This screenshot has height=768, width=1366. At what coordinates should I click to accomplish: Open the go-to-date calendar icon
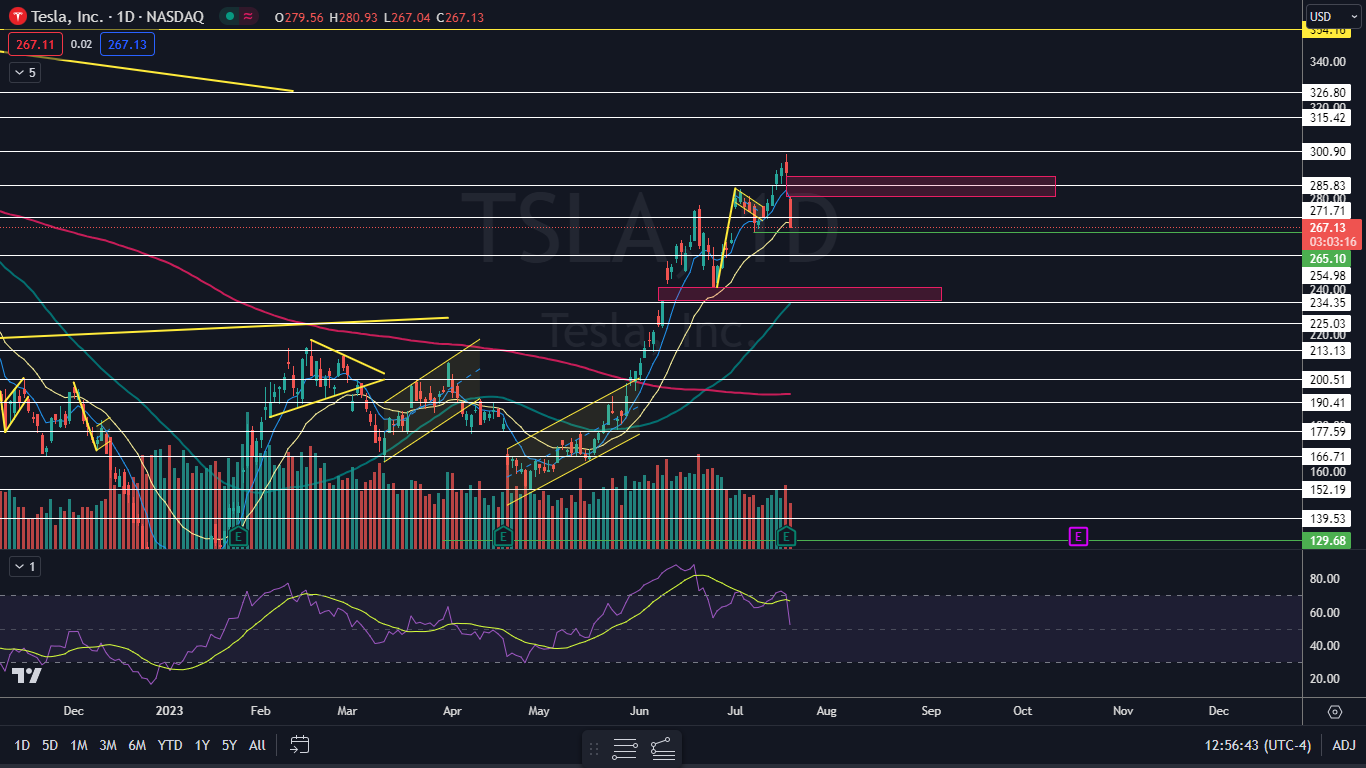[299, 744]
